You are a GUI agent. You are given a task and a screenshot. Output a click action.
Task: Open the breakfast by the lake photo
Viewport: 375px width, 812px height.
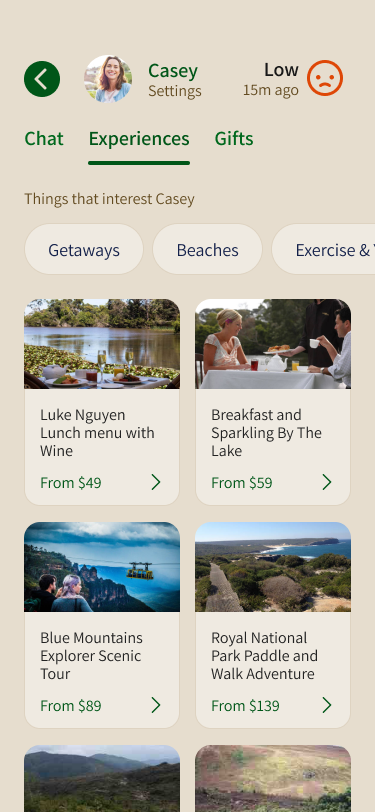pyautogui.click(x=273, y=344)
